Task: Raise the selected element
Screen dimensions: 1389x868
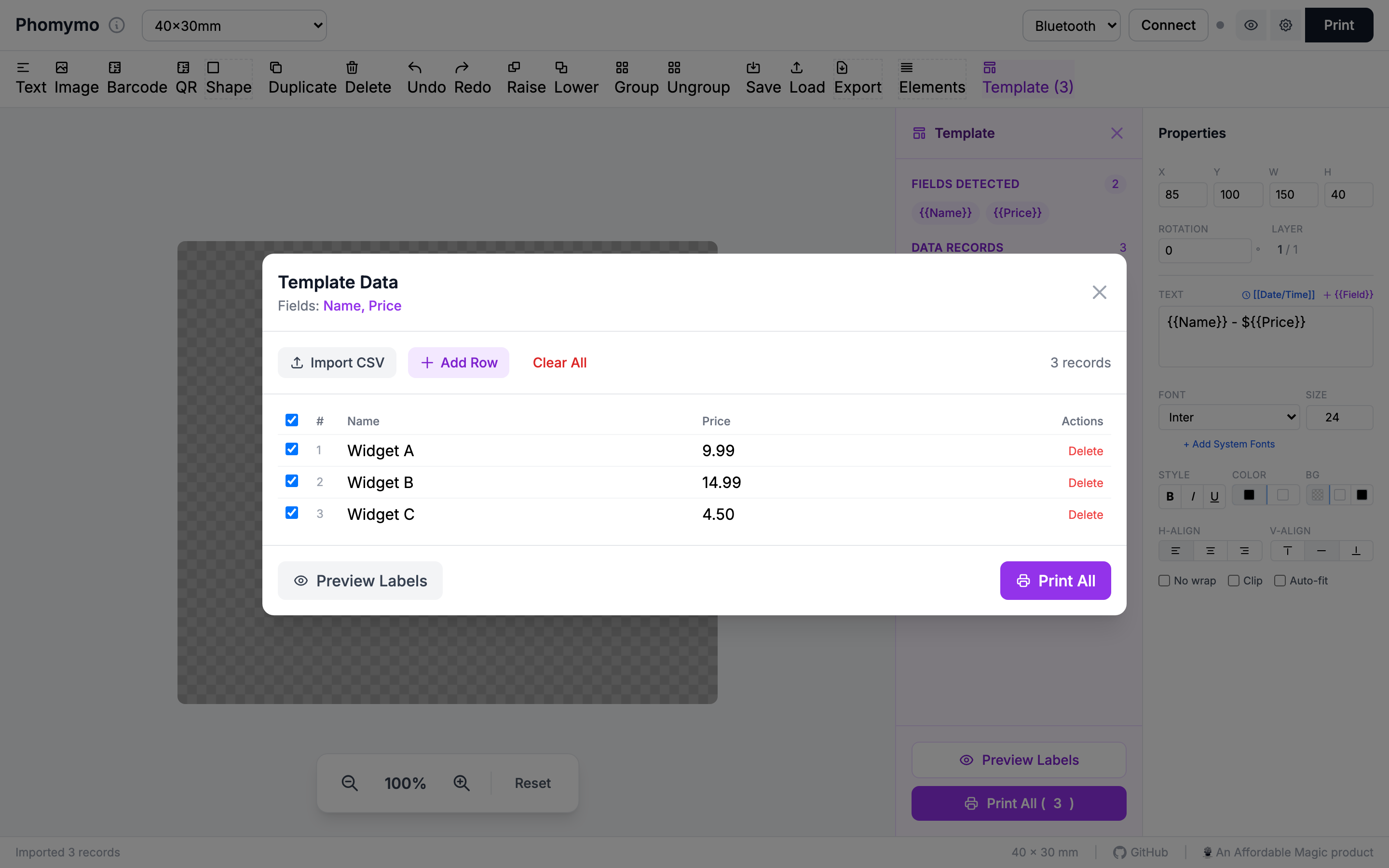Action: 526,78
